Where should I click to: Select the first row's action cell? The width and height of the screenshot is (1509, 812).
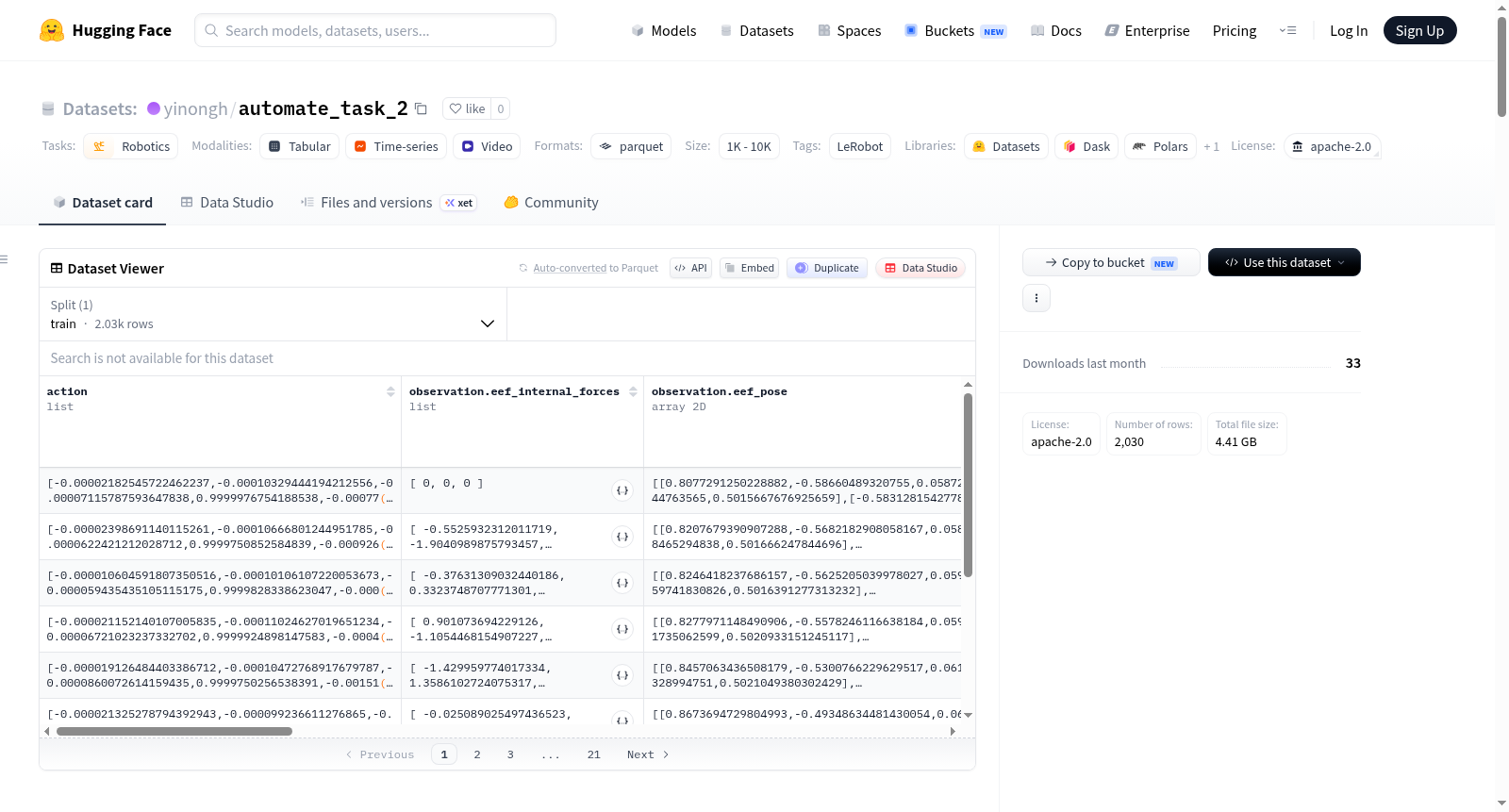220,490
